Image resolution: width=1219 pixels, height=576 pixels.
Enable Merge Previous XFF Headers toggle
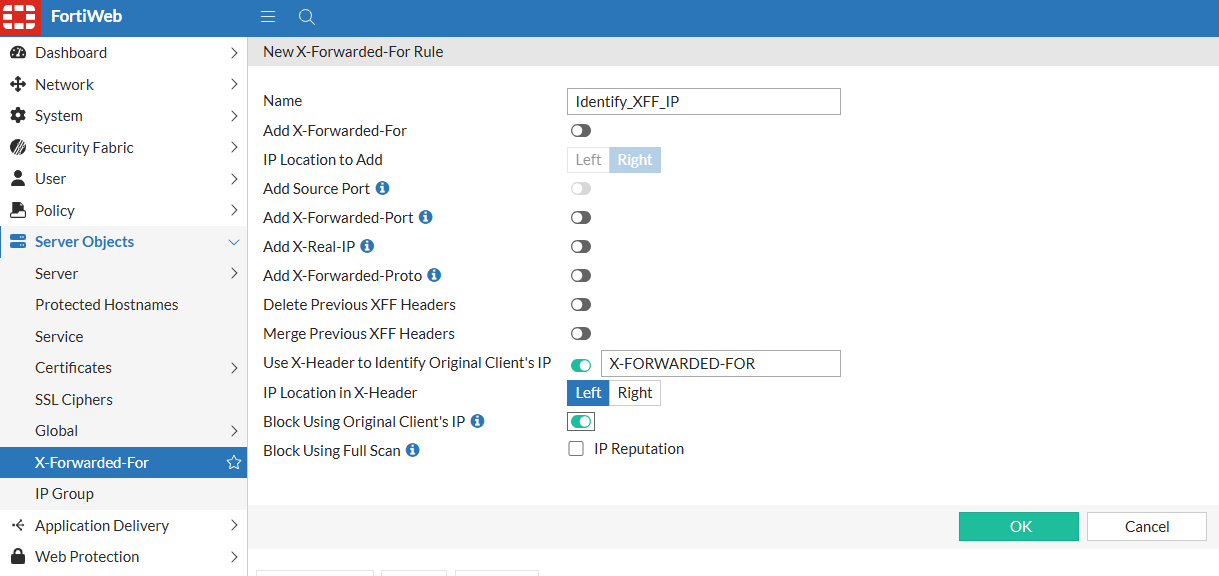point(581,333)
